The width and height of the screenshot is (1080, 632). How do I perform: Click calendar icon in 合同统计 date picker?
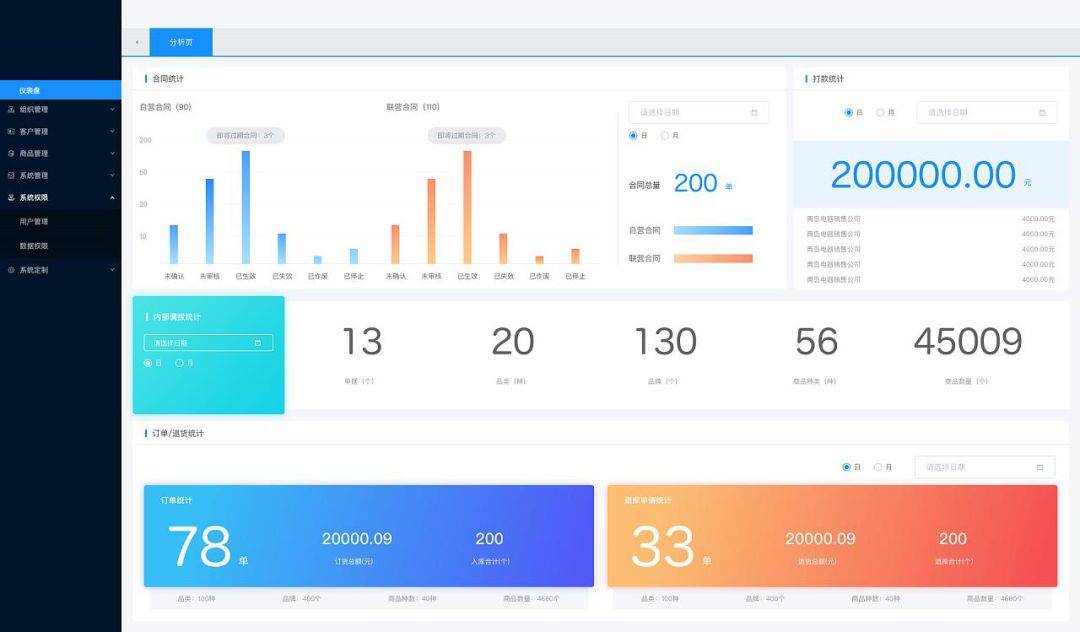click(754, 113)
